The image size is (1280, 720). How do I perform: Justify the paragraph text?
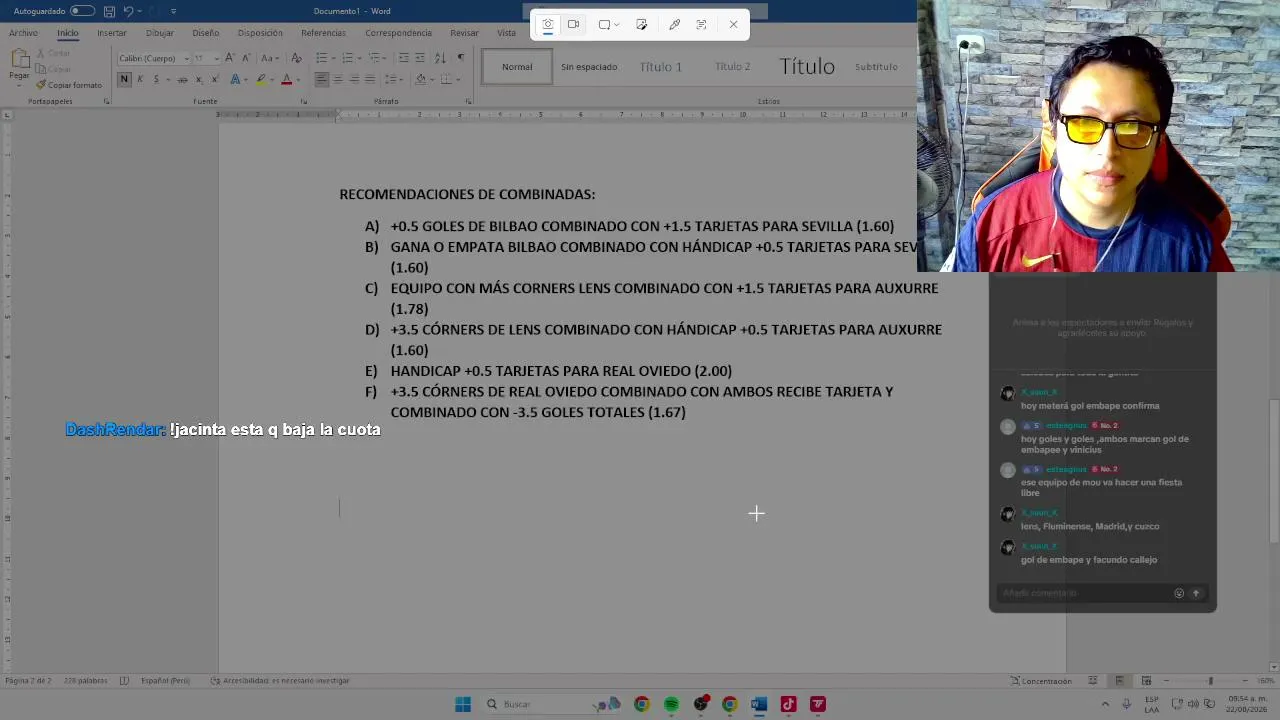(370, 79)
